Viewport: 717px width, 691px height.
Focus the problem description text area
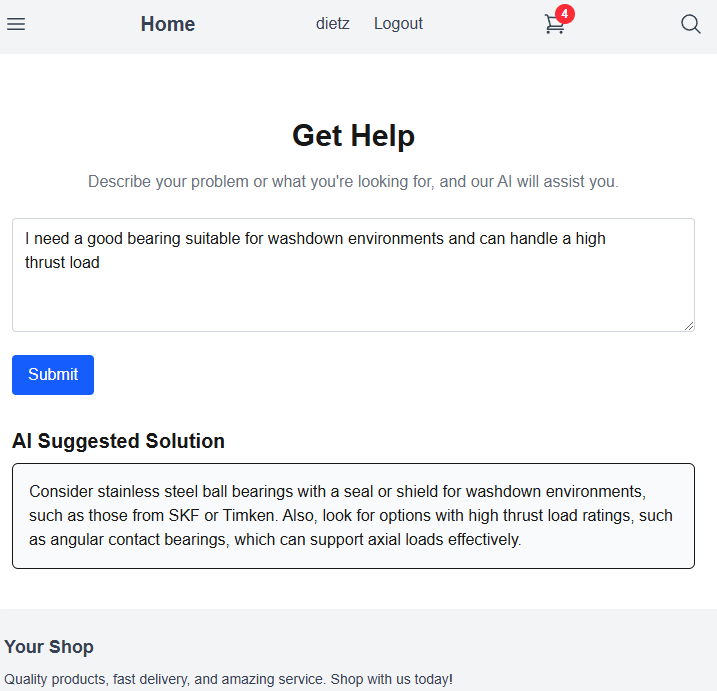point(353,275)
